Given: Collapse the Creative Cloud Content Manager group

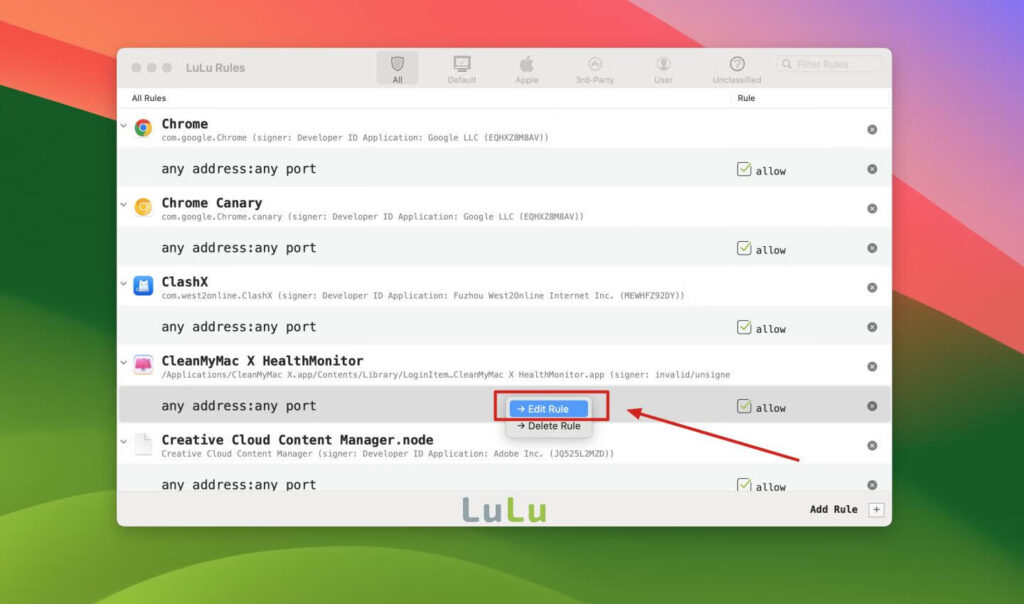Looking at the screenshot, I should tap(124, 443).
